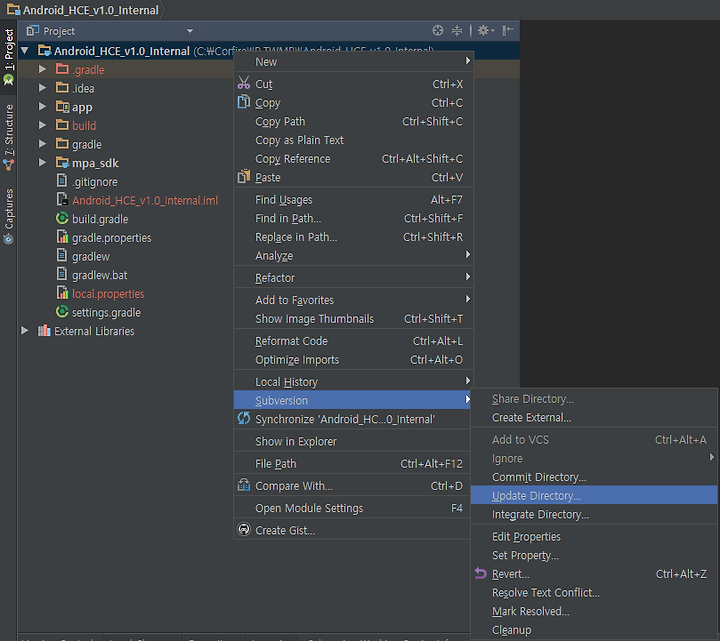Expand the mpa_sdk module node

(42, 163)
